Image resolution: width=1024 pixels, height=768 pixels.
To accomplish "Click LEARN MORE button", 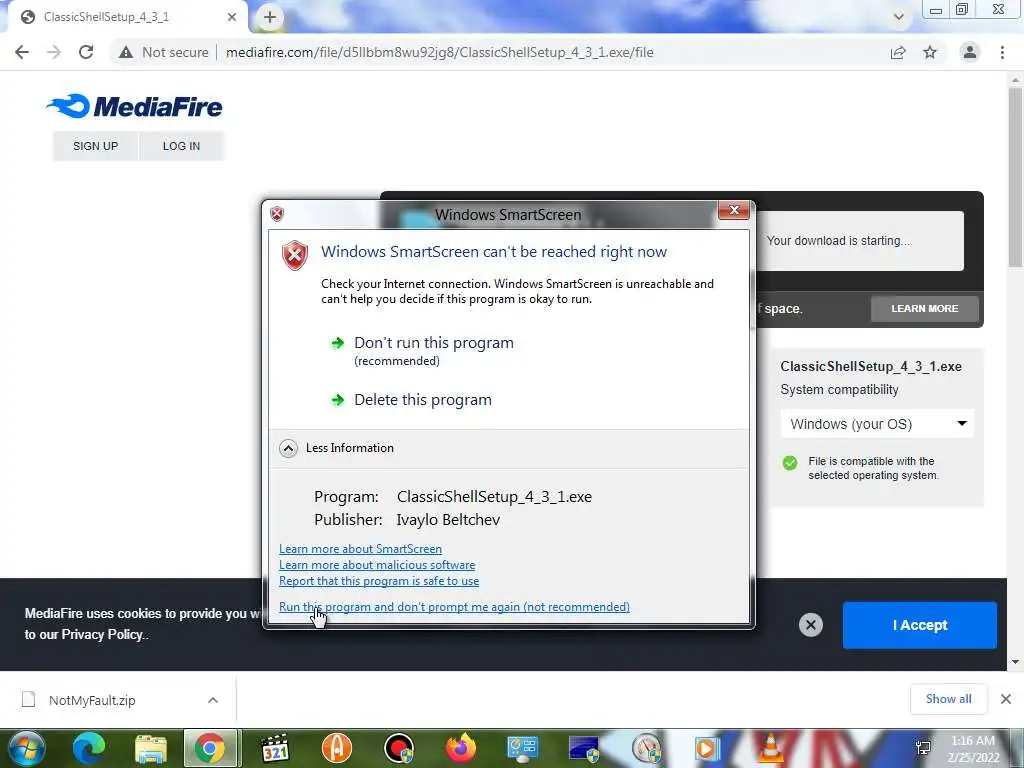I will click(x=925, y=308).
